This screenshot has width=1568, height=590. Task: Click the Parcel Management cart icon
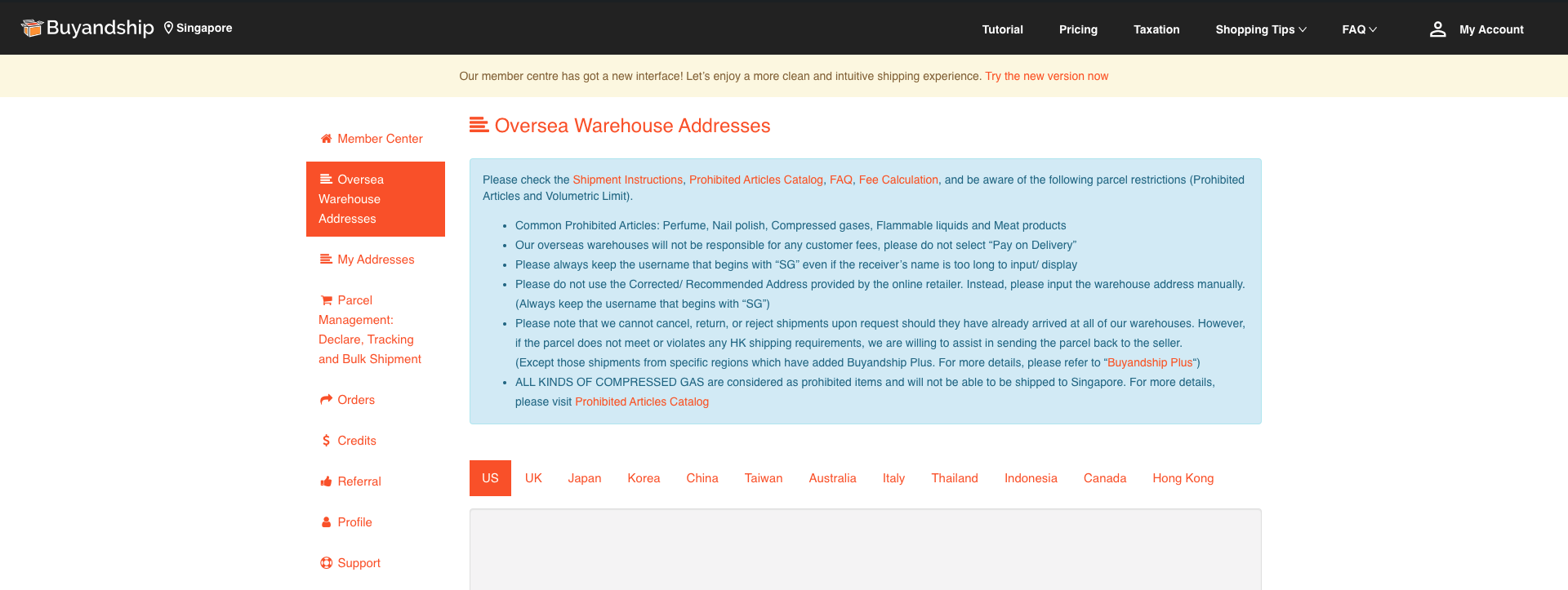point(326,300)
